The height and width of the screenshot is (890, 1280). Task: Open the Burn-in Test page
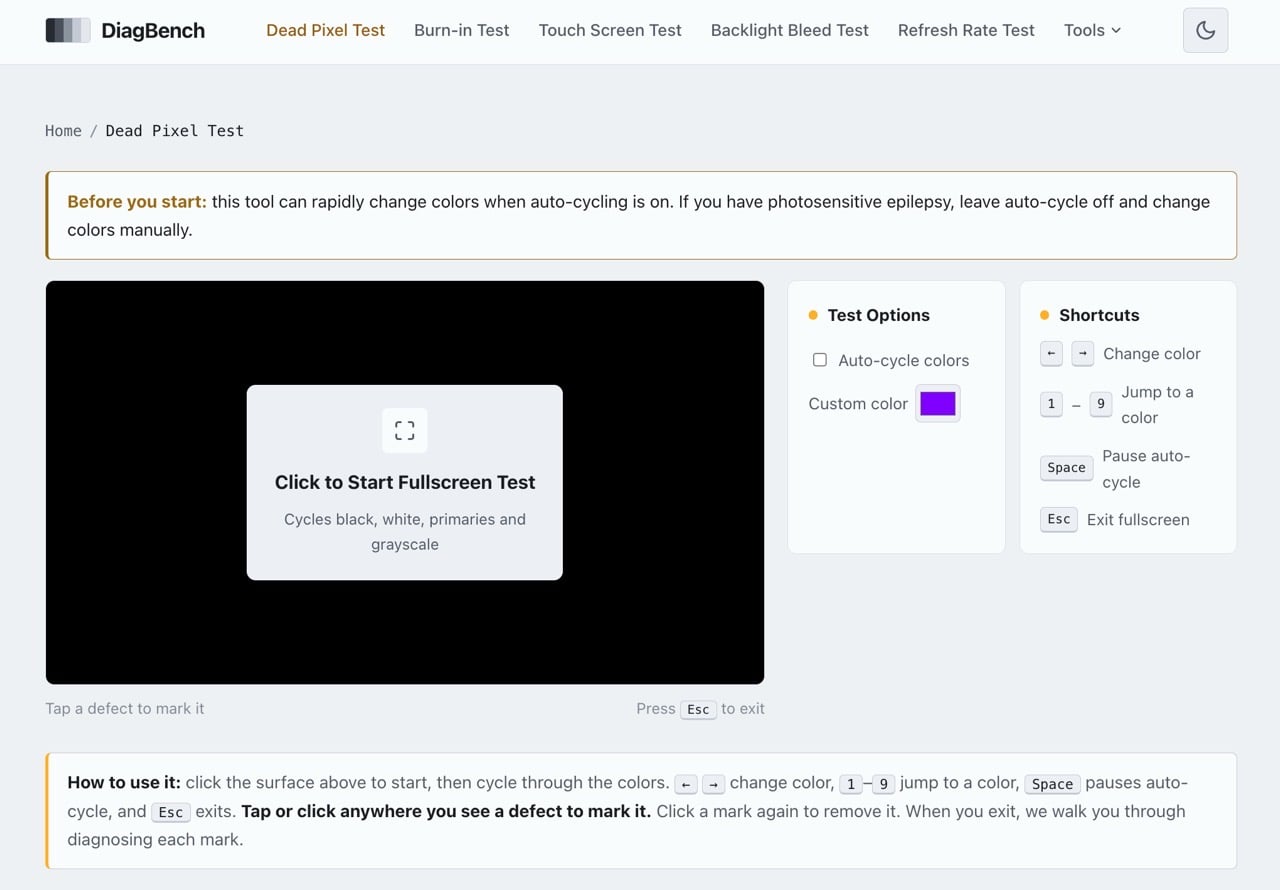point(462,30)
